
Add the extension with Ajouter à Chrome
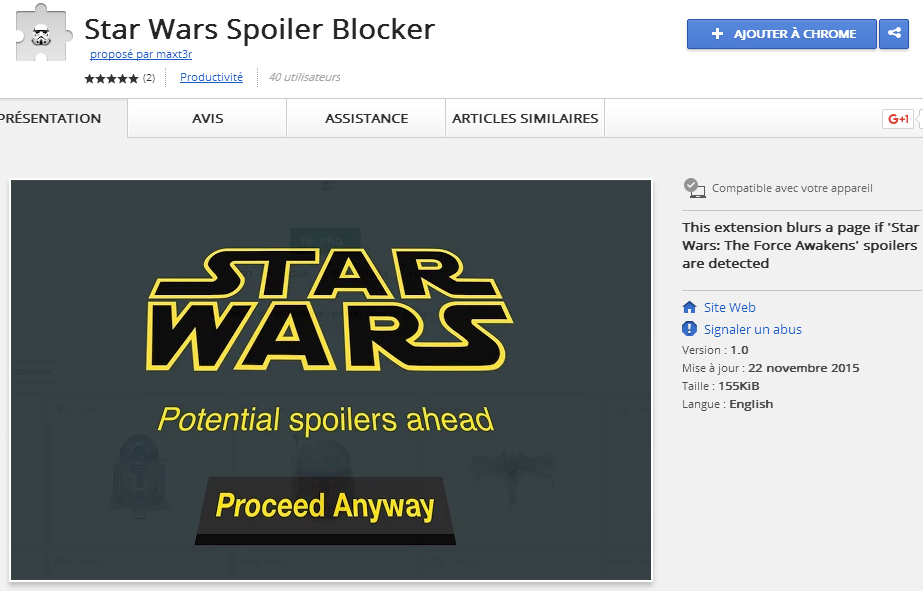pyautogui.click(x=782, y=34)
